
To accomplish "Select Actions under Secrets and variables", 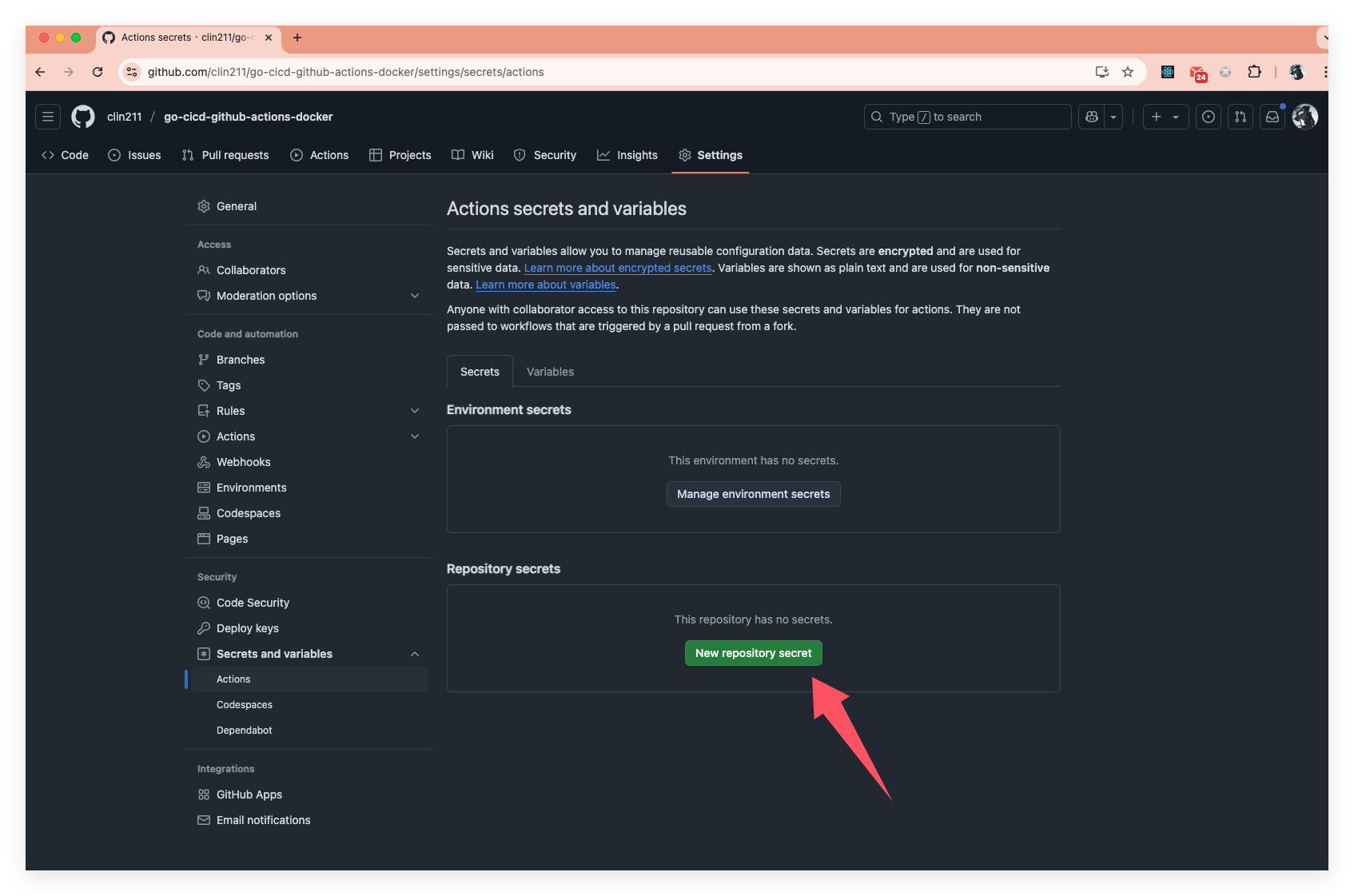I will pyautogui.click(x=309, y=679).
